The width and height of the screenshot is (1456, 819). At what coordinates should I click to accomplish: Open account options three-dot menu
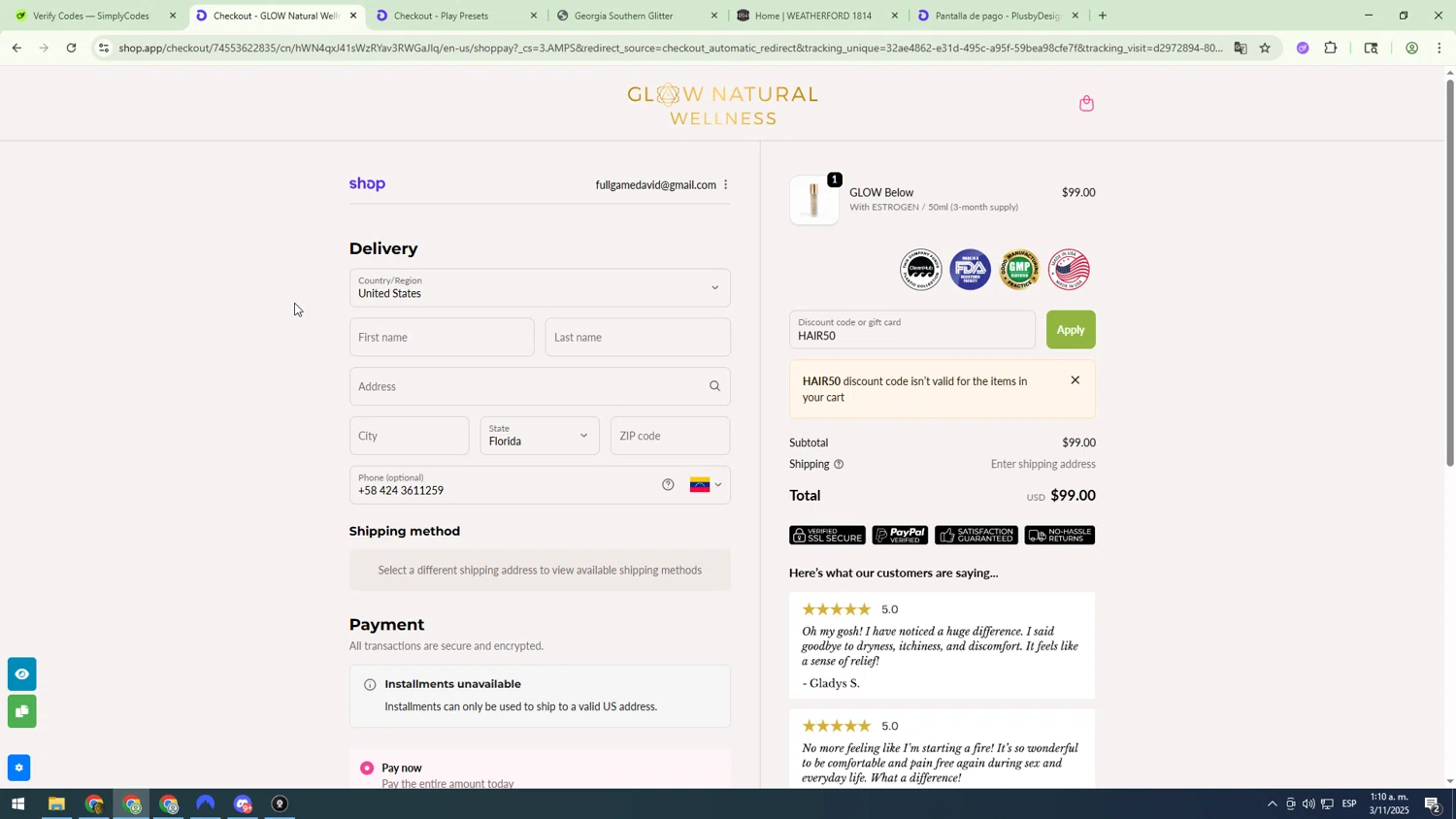pos(725,184)
